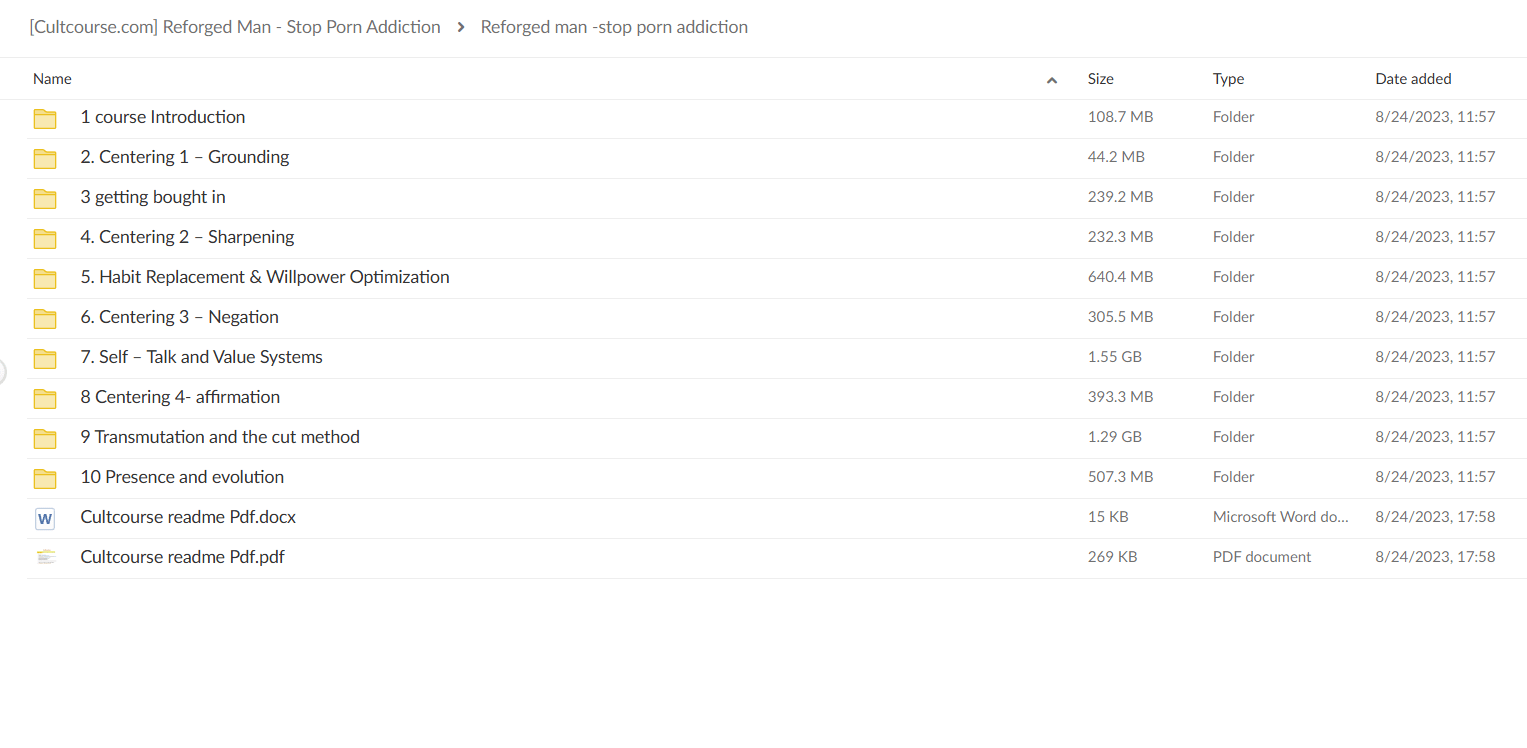Click the Word icon for Cultcourse readme Pdf.docx
Image resolution: width=1527 pixels, height=748 pixels.
[45, 518]
